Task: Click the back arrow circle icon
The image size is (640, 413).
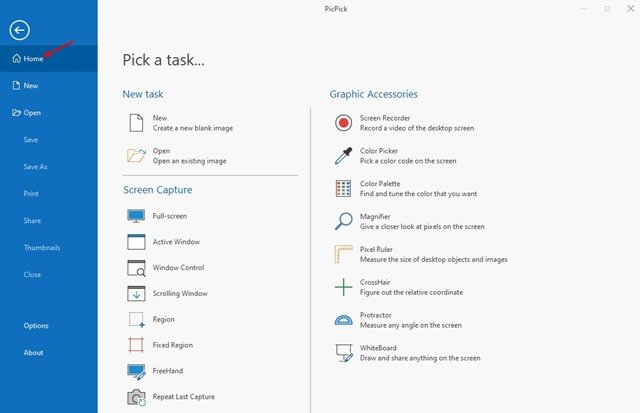Action: pos(20,30)
